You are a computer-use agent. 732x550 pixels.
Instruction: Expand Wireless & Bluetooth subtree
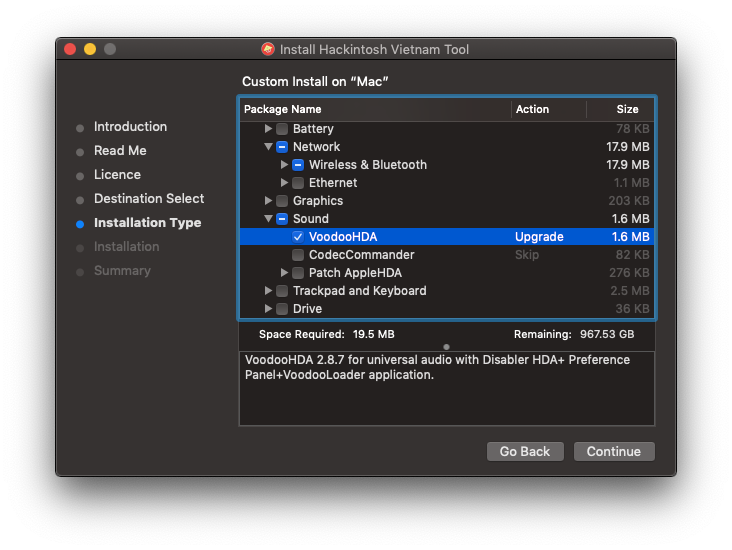point(284,164)
